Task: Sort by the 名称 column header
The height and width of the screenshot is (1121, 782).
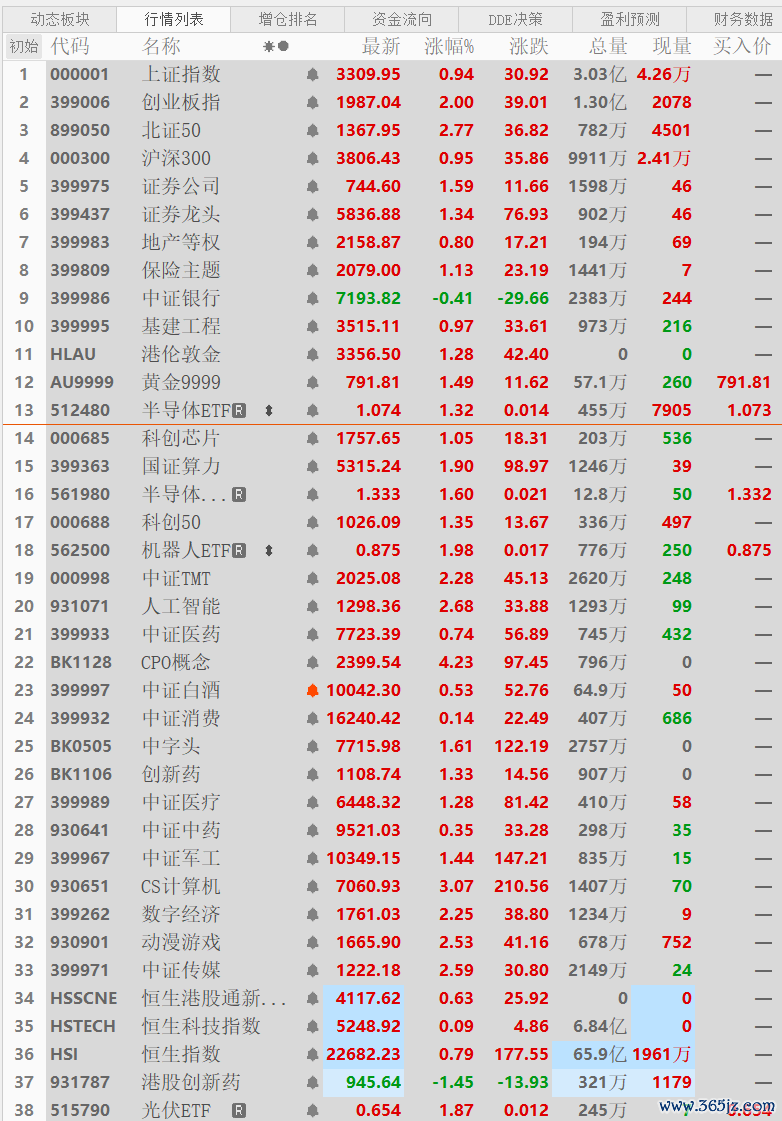Action: click(162, 46)
